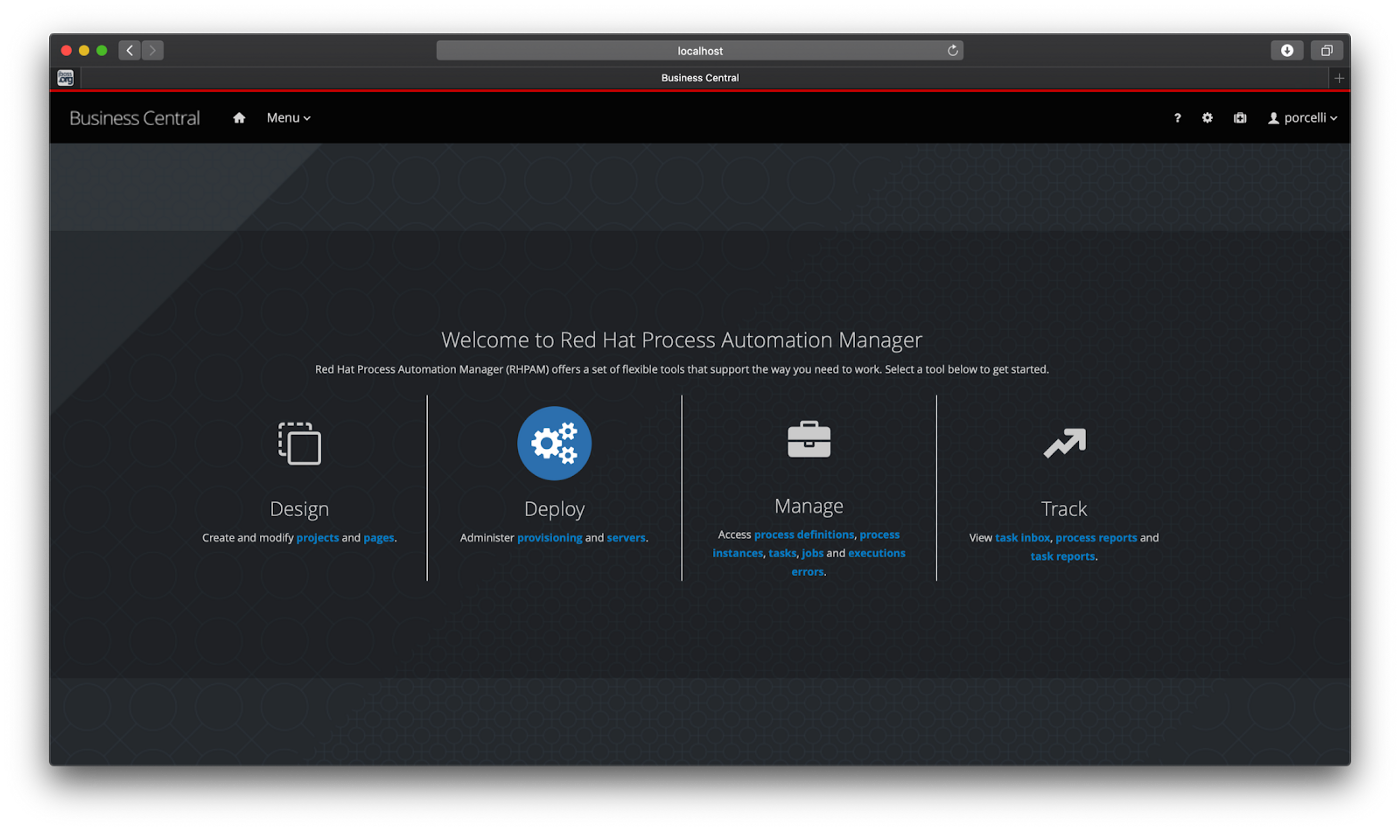Expand the Menu dropdown
1400x831 pixels.
point(288,118)
